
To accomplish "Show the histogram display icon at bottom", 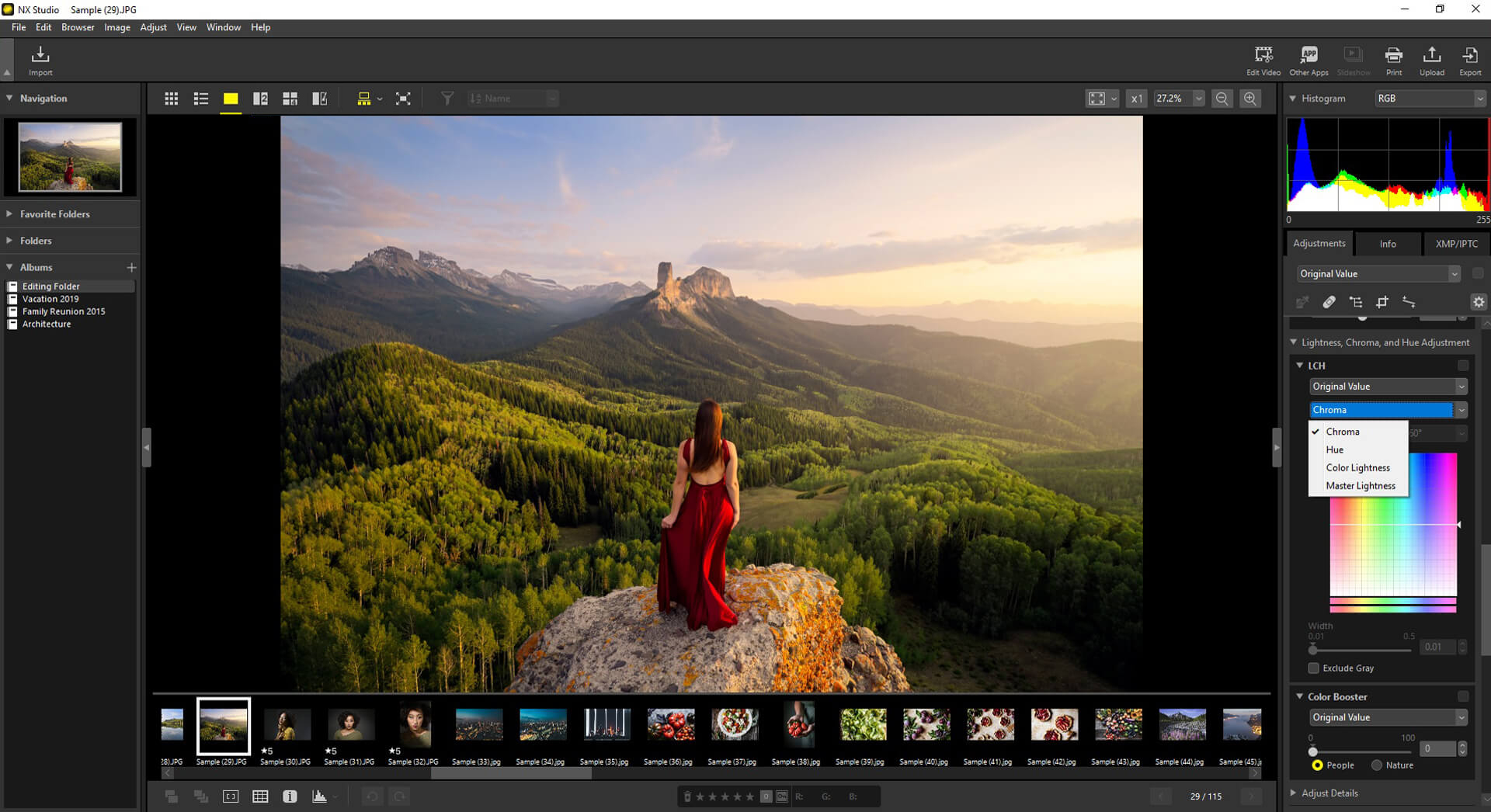I will click(x=318, y=796).
